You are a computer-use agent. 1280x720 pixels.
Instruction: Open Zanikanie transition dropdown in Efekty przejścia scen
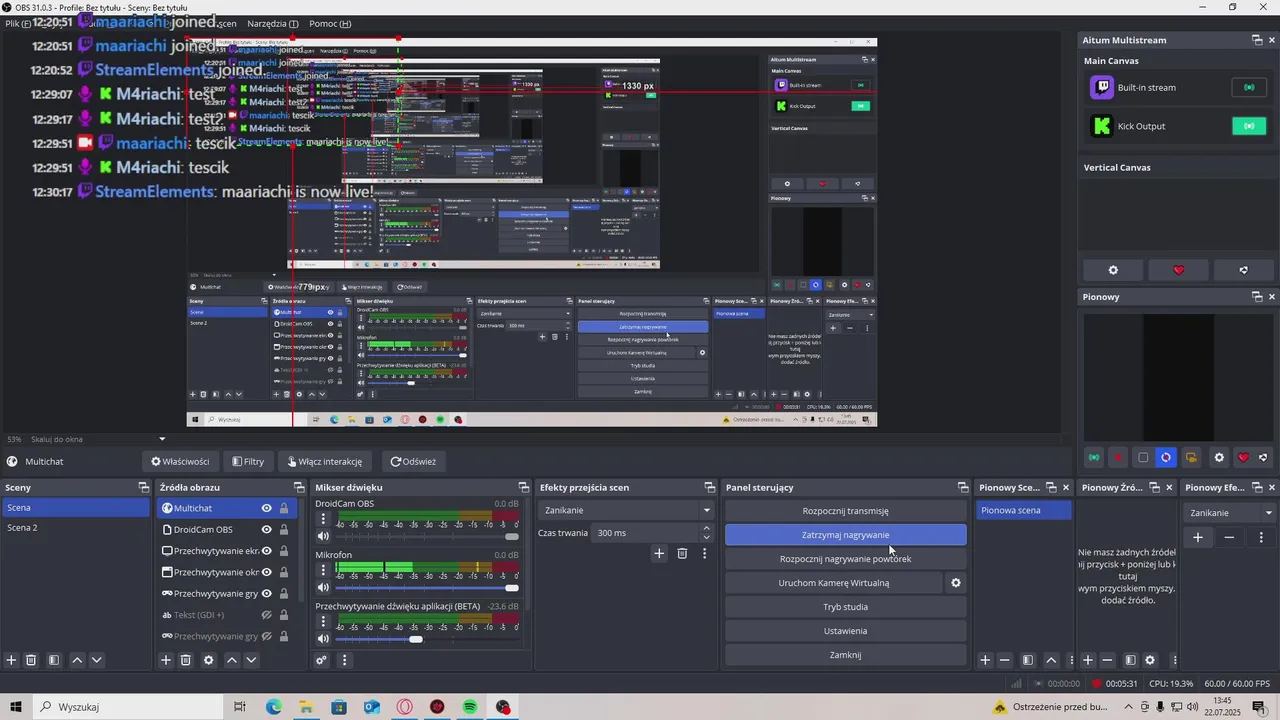tap(626, 510)
